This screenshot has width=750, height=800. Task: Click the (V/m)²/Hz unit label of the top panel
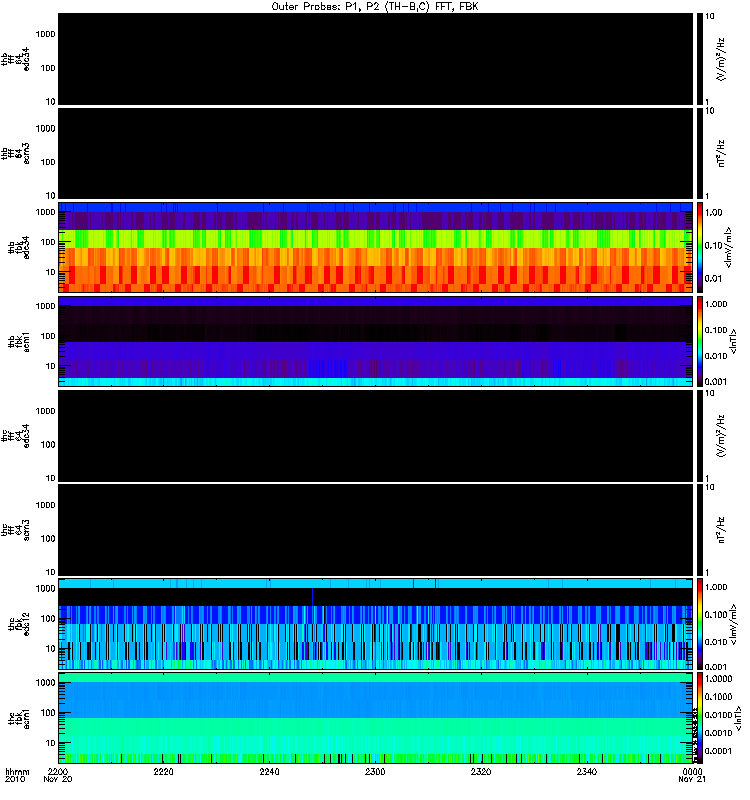721,59
